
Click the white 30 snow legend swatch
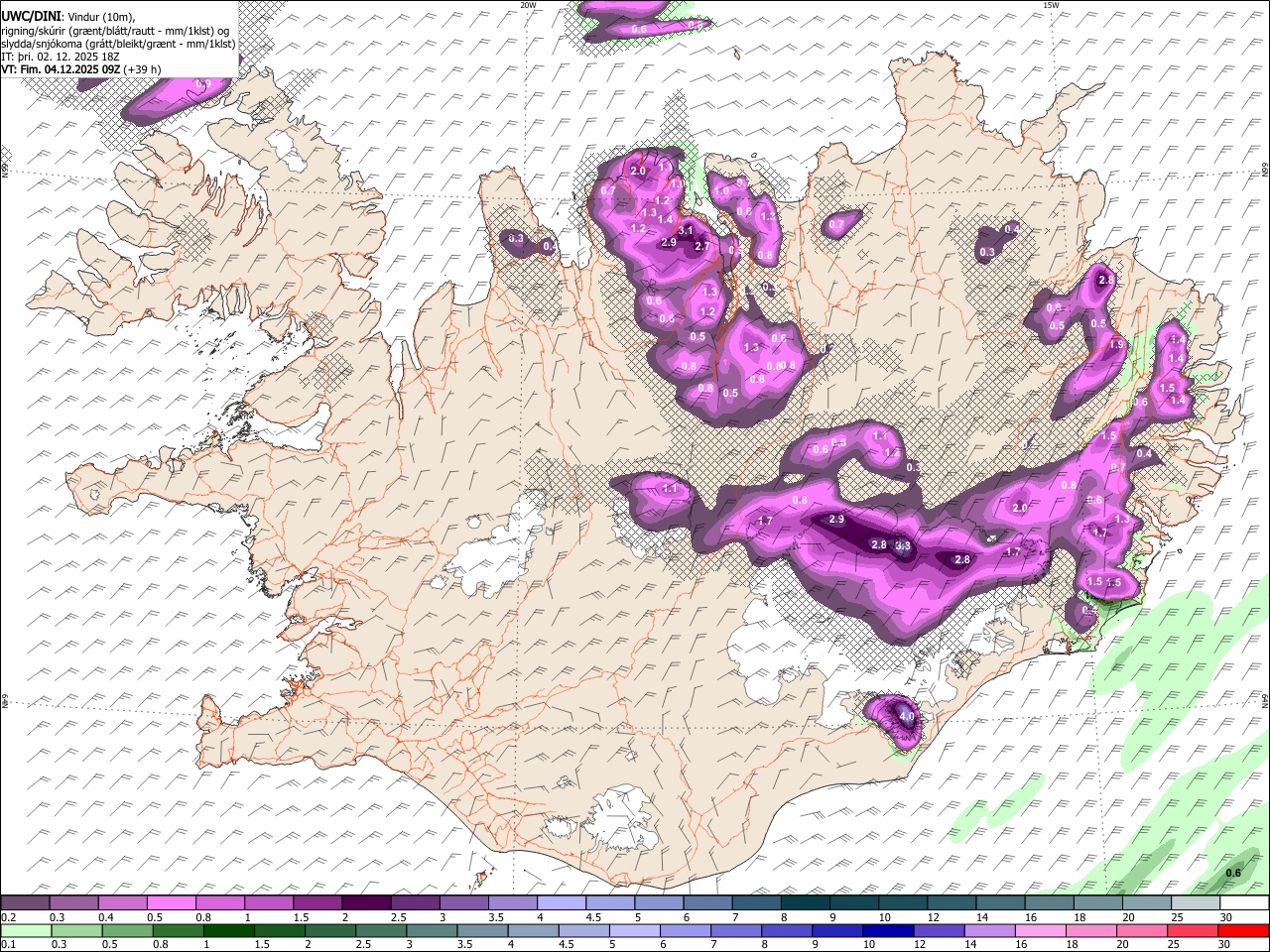point(1244,902)
